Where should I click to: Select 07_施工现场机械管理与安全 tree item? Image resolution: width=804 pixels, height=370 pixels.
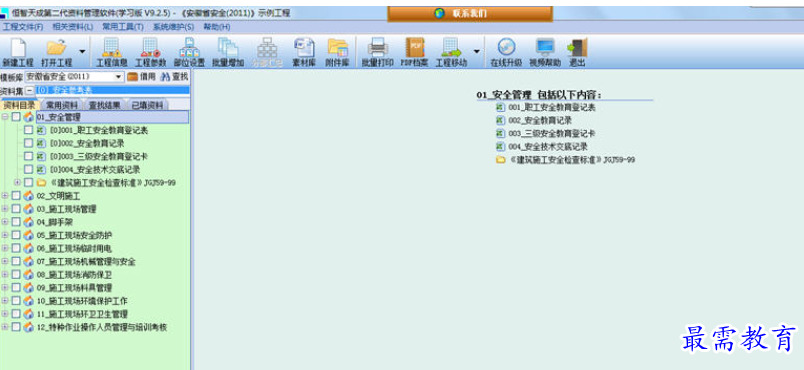tap(86, 261)
